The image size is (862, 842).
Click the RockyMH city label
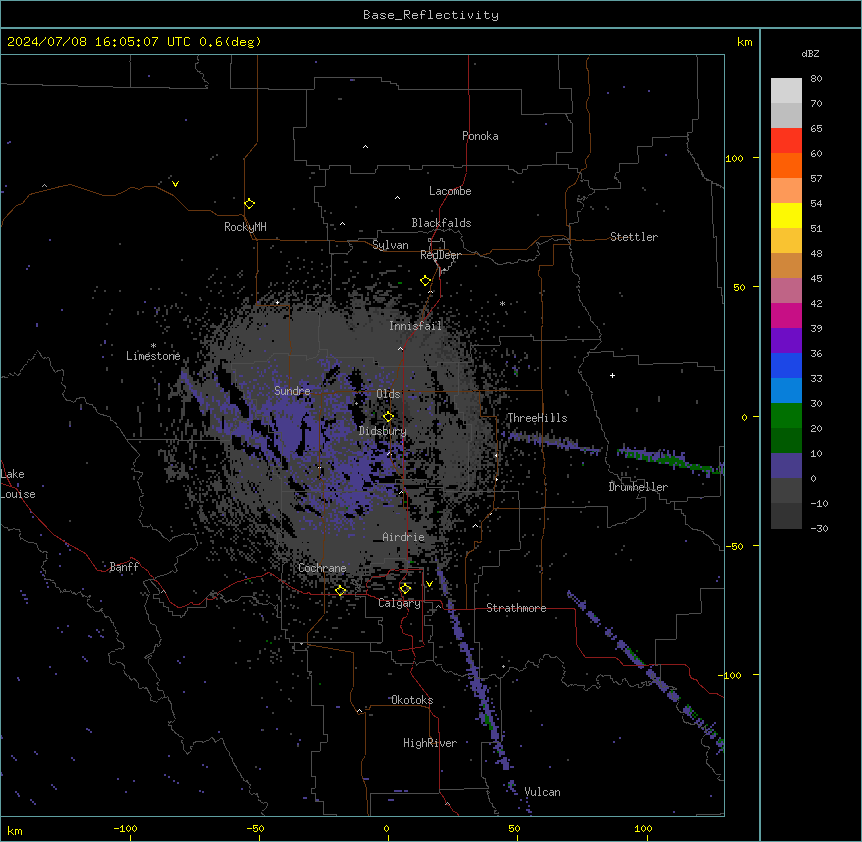(x=245, y=227)
